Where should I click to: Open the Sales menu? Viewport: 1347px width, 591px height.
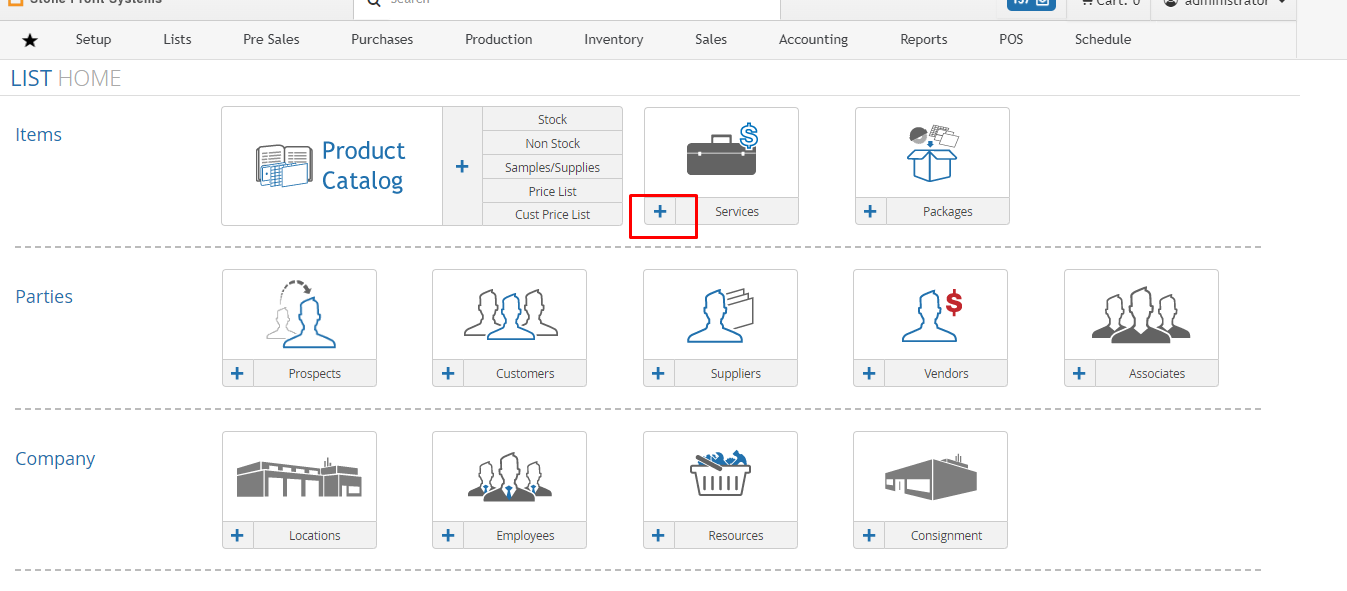pyautogui.click(x=711, y=39)
